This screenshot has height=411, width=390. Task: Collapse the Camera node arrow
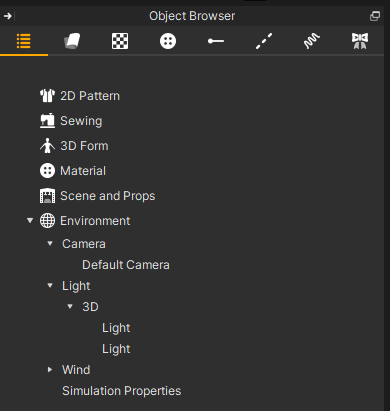[x=50, y=243]
